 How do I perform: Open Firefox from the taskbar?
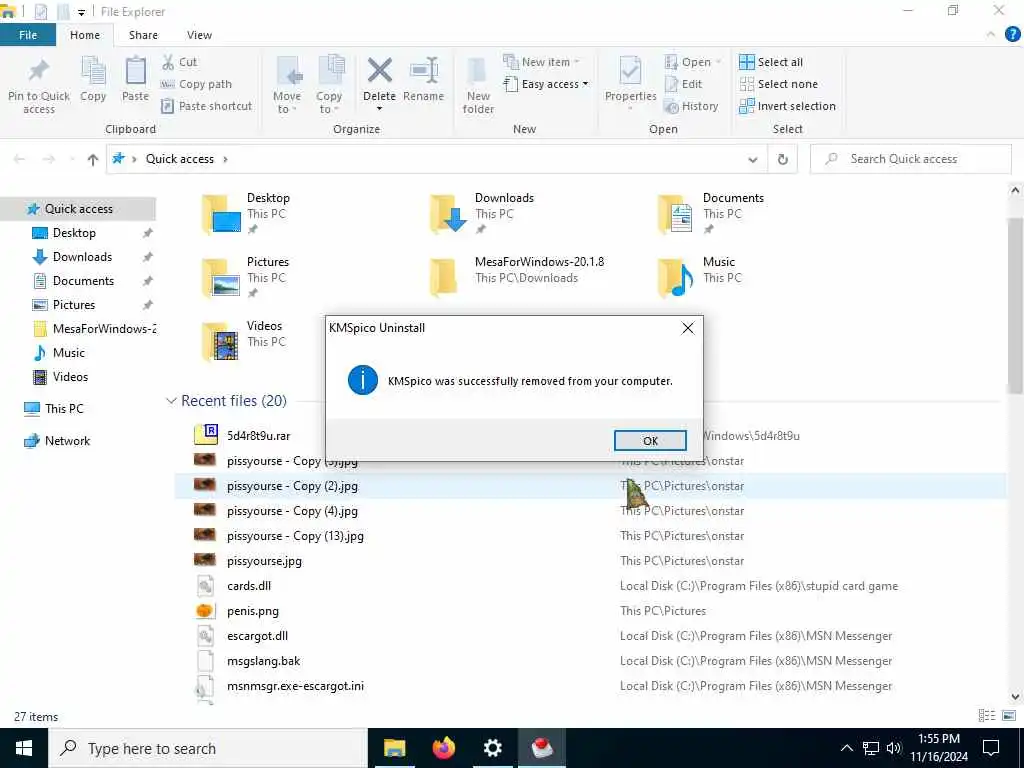[x=443, y=748]
